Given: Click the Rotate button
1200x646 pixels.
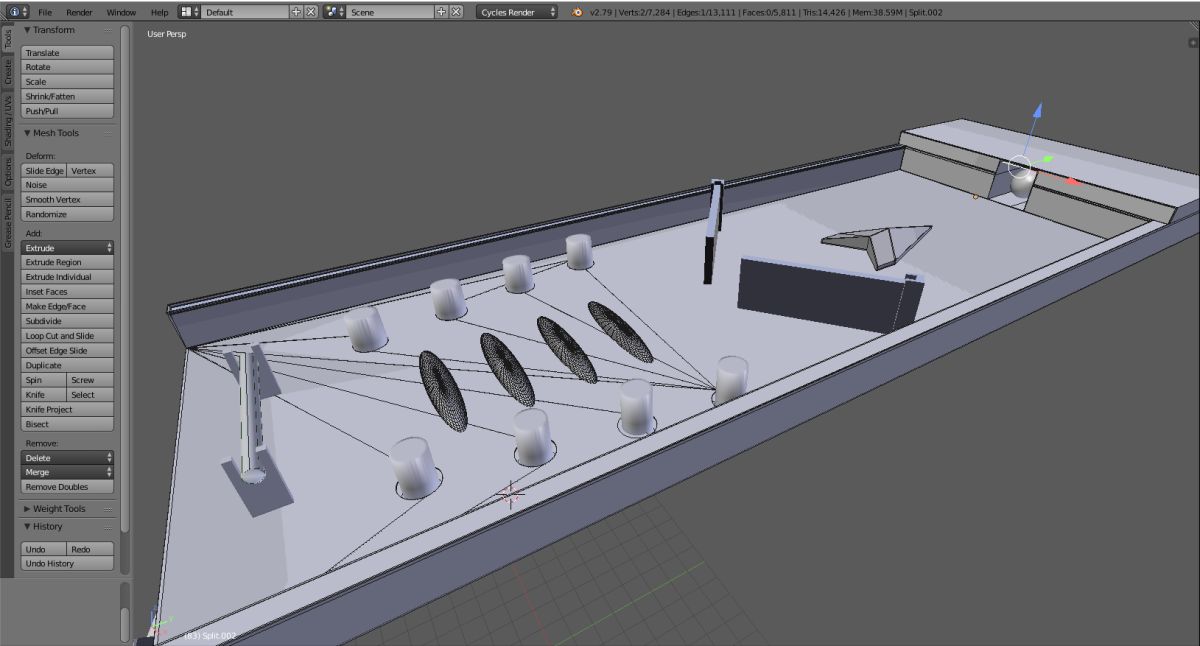Looking at the screenshot, I should [x=68, y=67].
